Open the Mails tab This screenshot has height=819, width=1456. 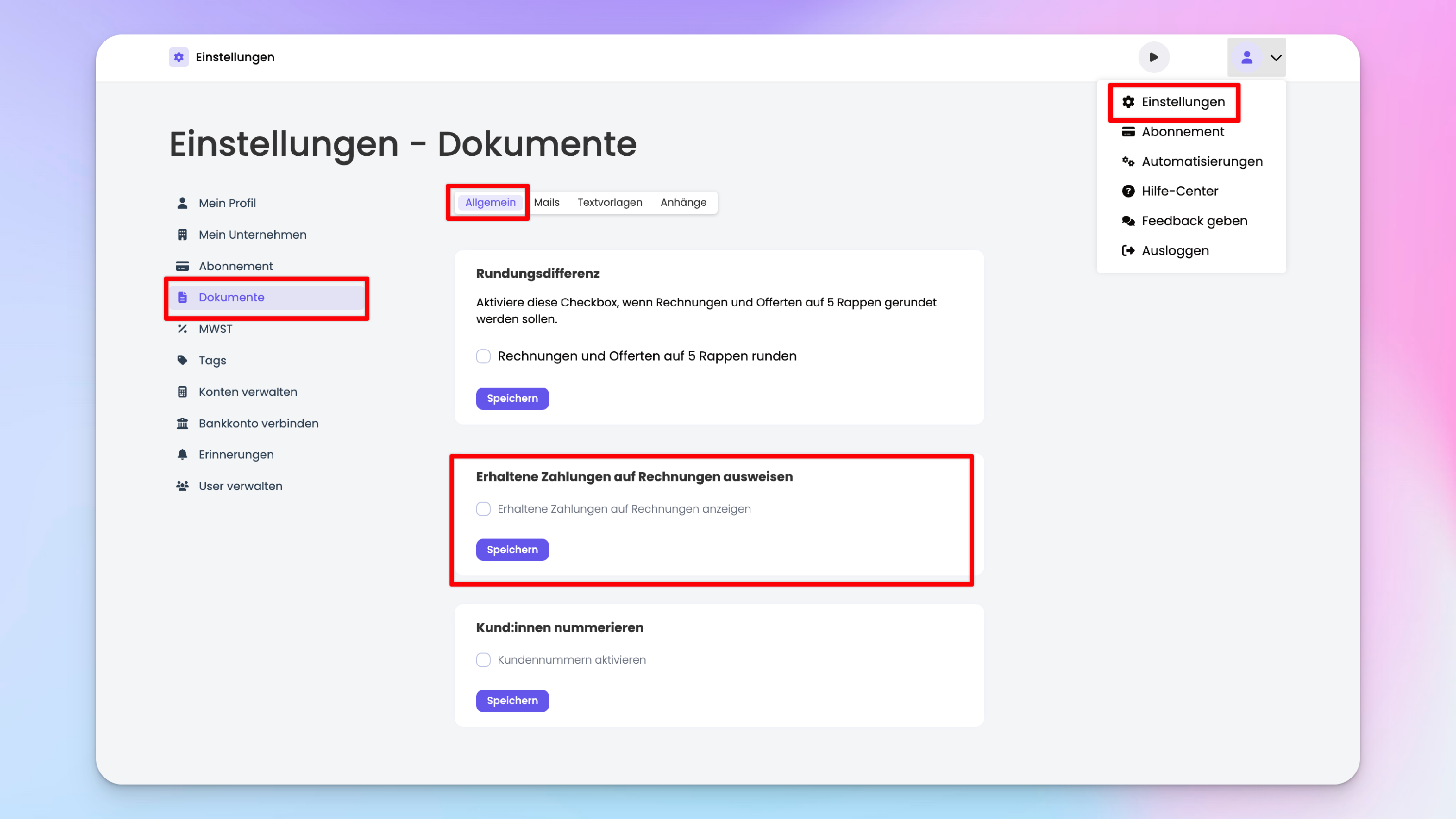tap(546, 202)
